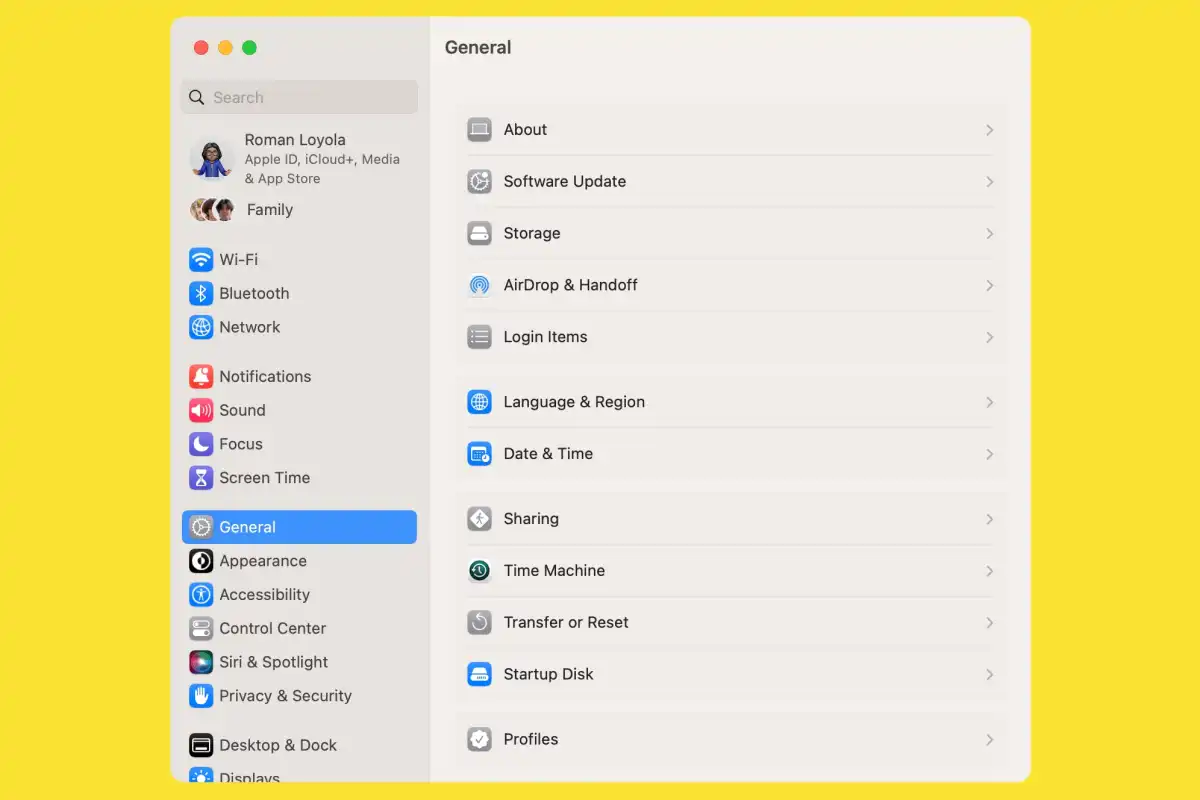Open Accessibility via its icon
Screen dimensions: 1200x800
coord(201,595)
